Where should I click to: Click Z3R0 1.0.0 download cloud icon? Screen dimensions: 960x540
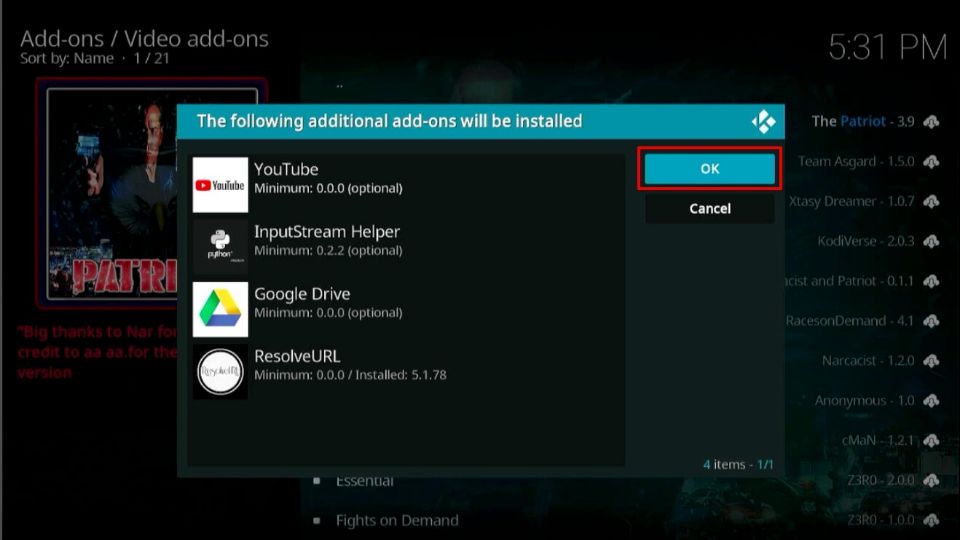(931, 520)
